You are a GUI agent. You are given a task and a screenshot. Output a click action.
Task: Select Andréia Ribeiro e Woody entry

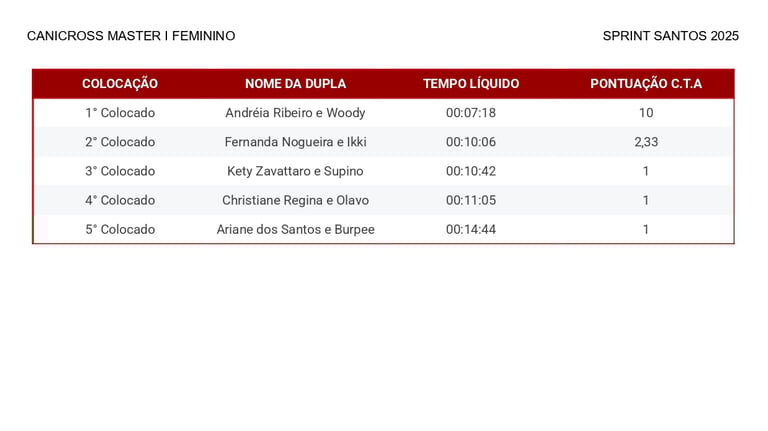pos(295,113)
